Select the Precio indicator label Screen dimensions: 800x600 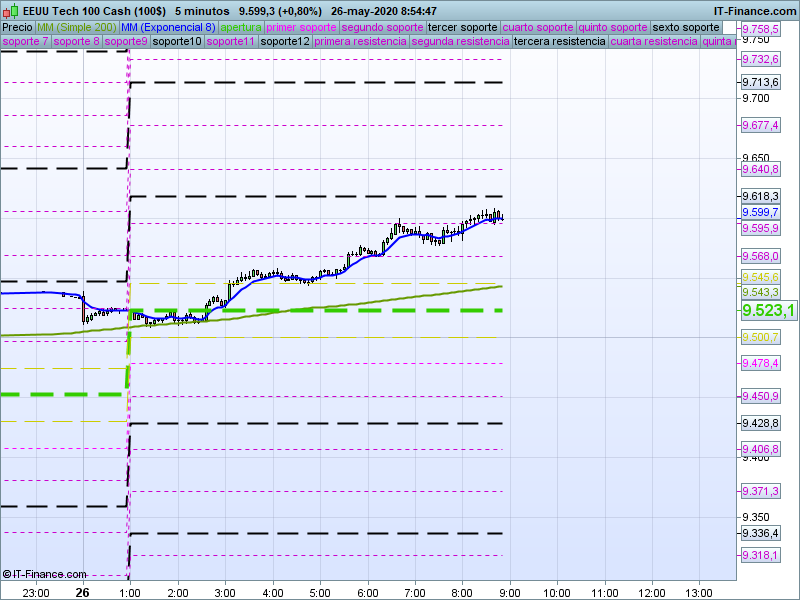click(17, 27)
